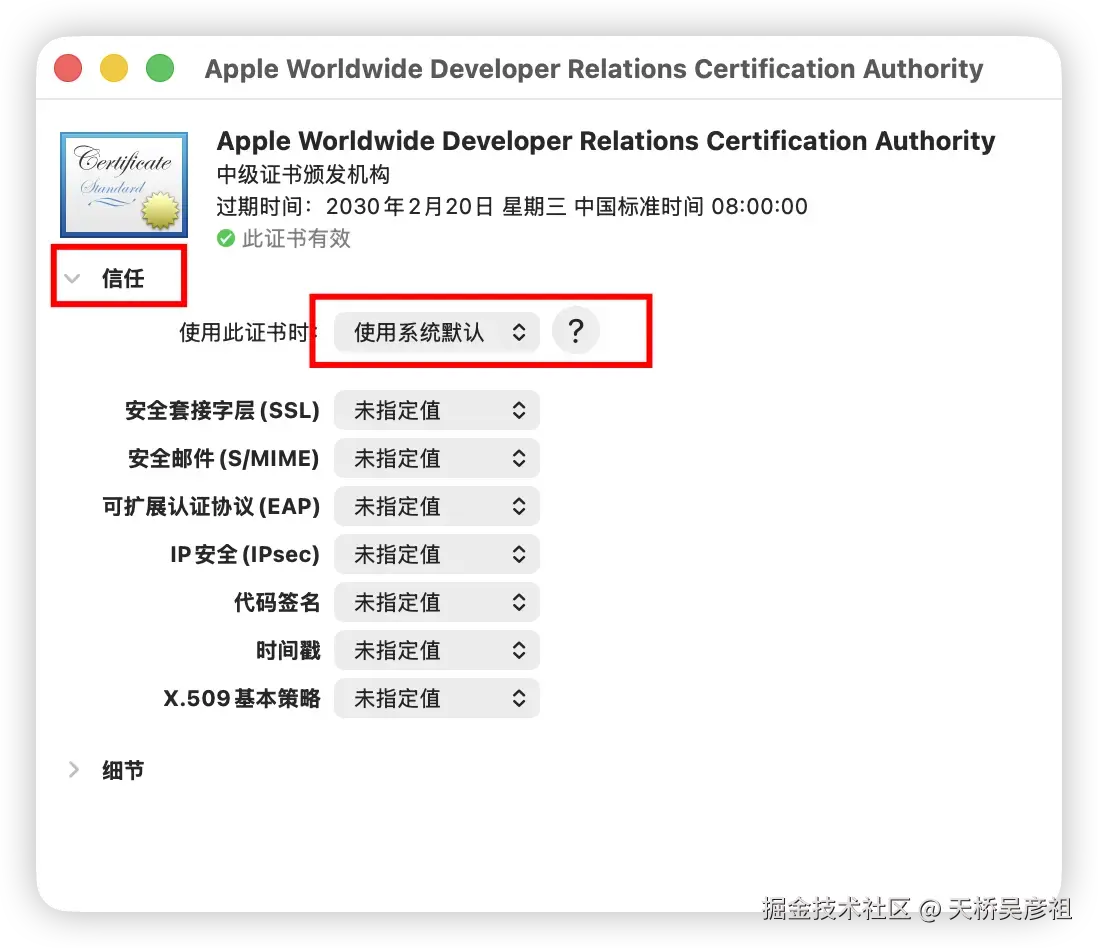
Task: Minimize the window with yellow button
Action: tap(114, 68)
